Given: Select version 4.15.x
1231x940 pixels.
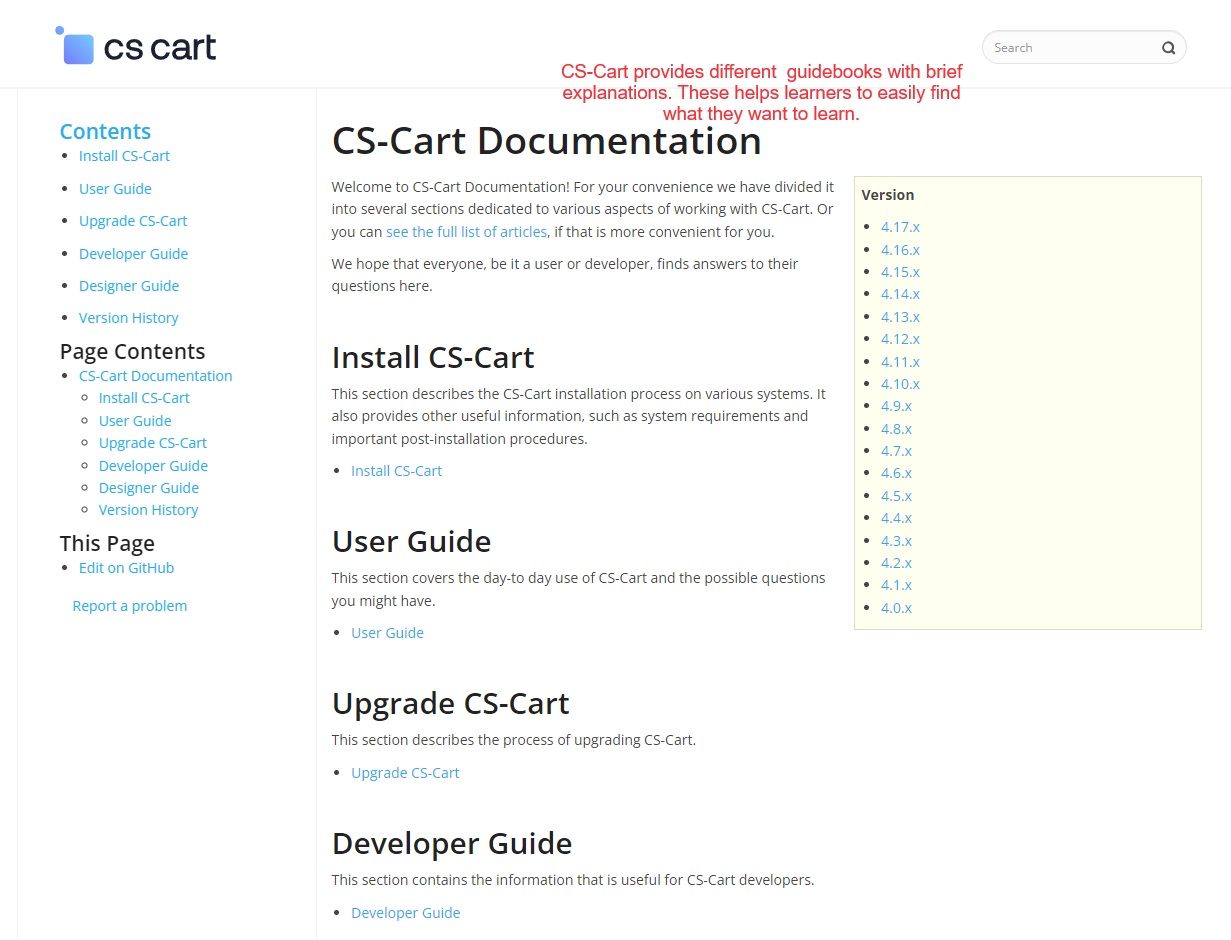Looking at the screenshot, I should (900, 272).
